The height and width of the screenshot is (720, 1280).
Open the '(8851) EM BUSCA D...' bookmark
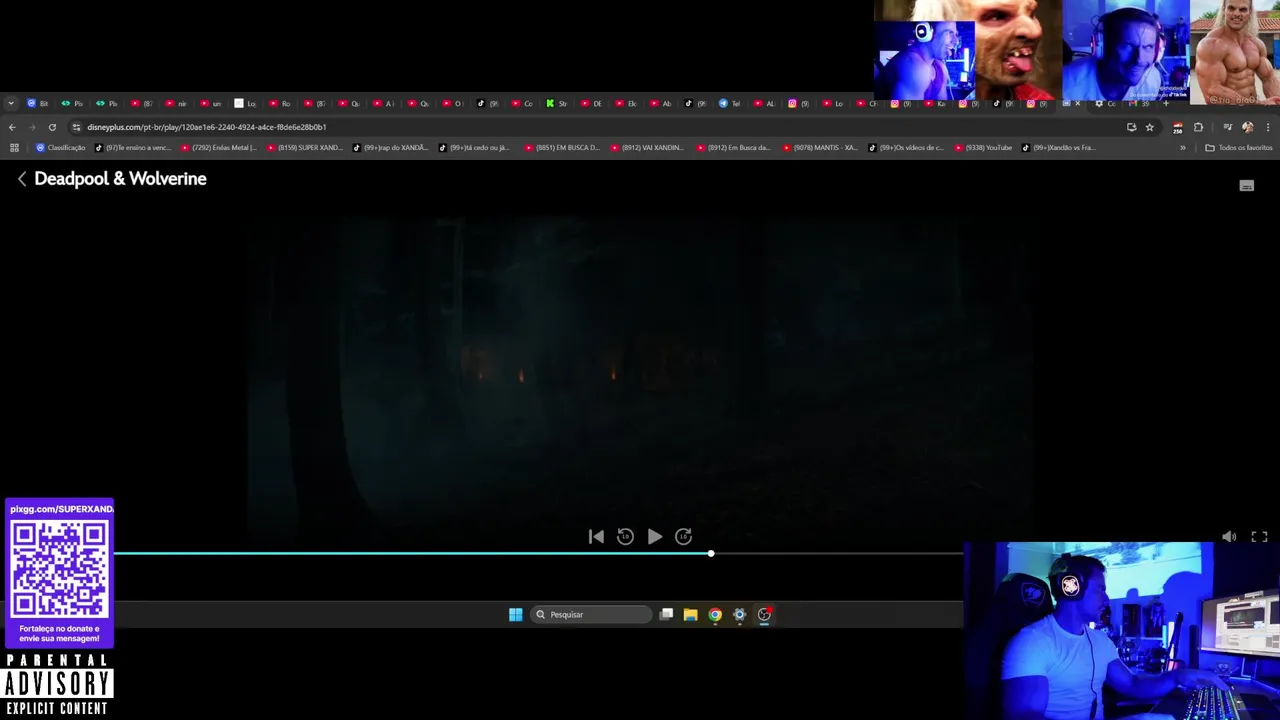pyautogui.click(x=563, y=148)
